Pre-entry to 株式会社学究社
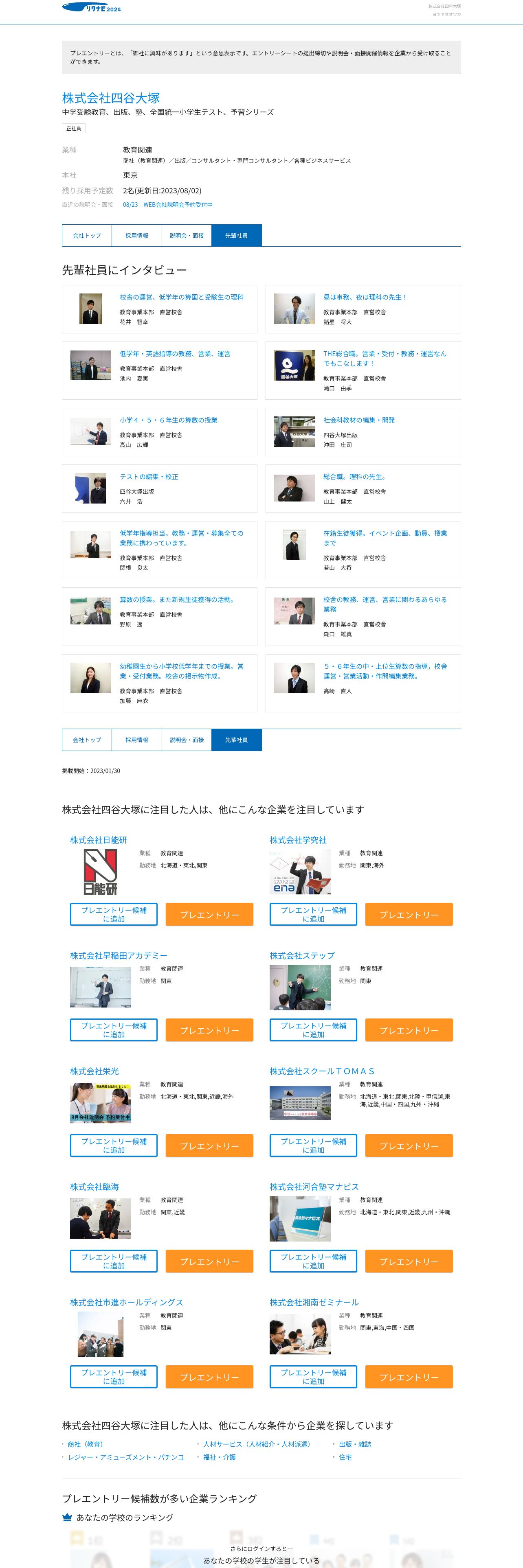Screen dimensions: 523x1568 pos(409,914)
